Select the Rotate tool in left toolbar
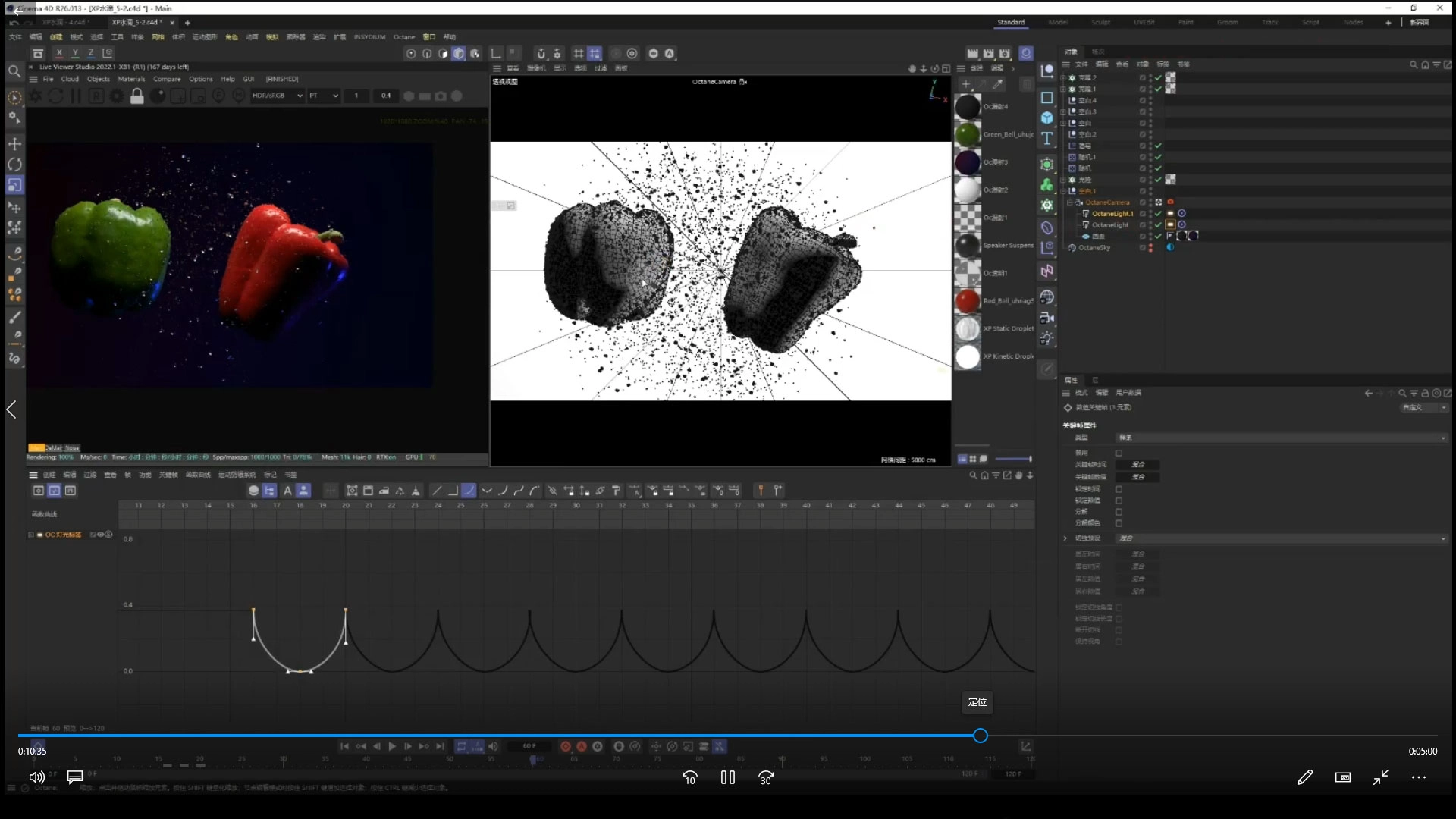The image size is (1456, 819). pos(14,165)
